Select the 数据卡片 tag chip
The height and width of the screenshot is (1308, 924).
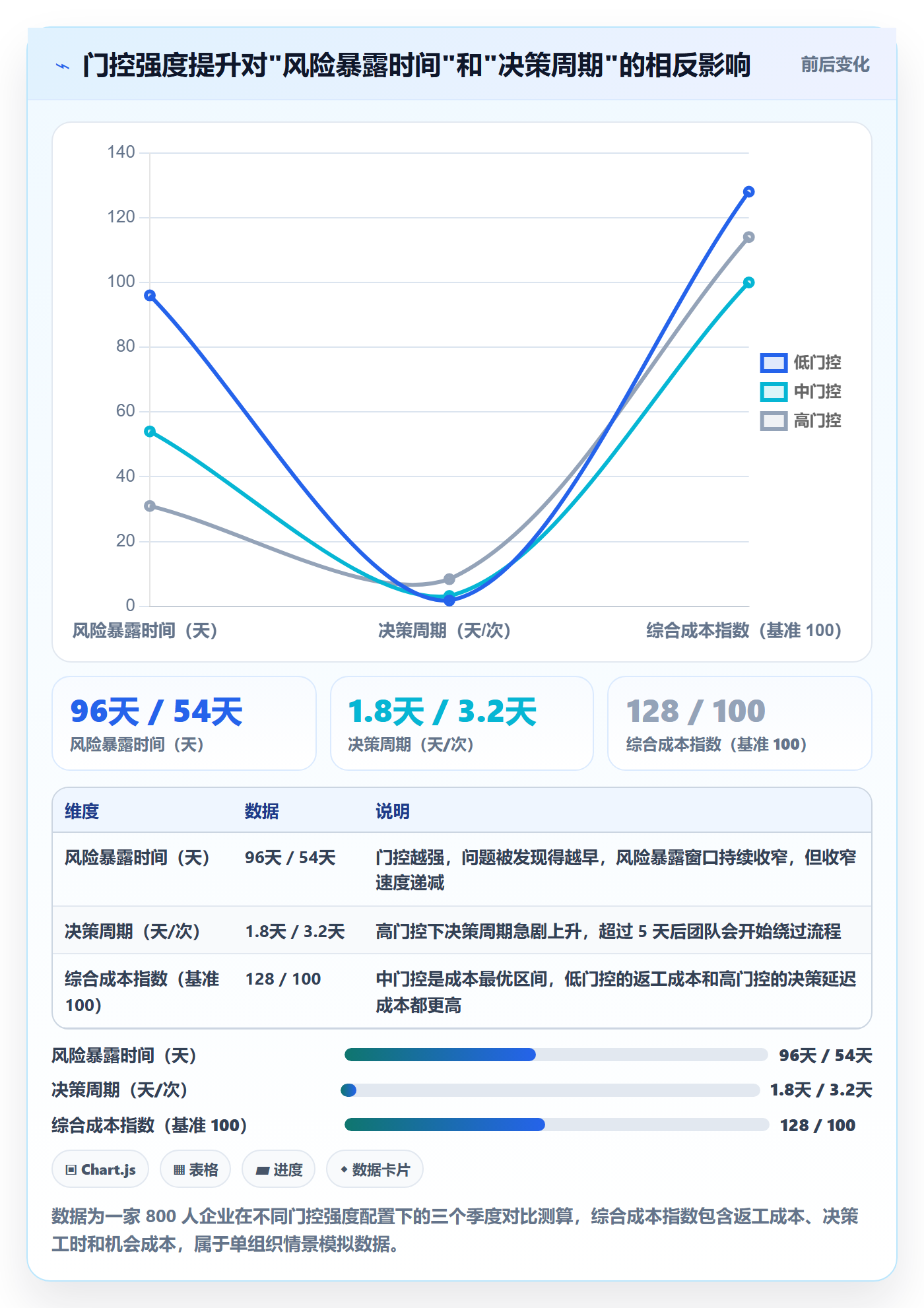click(375, 1169)
